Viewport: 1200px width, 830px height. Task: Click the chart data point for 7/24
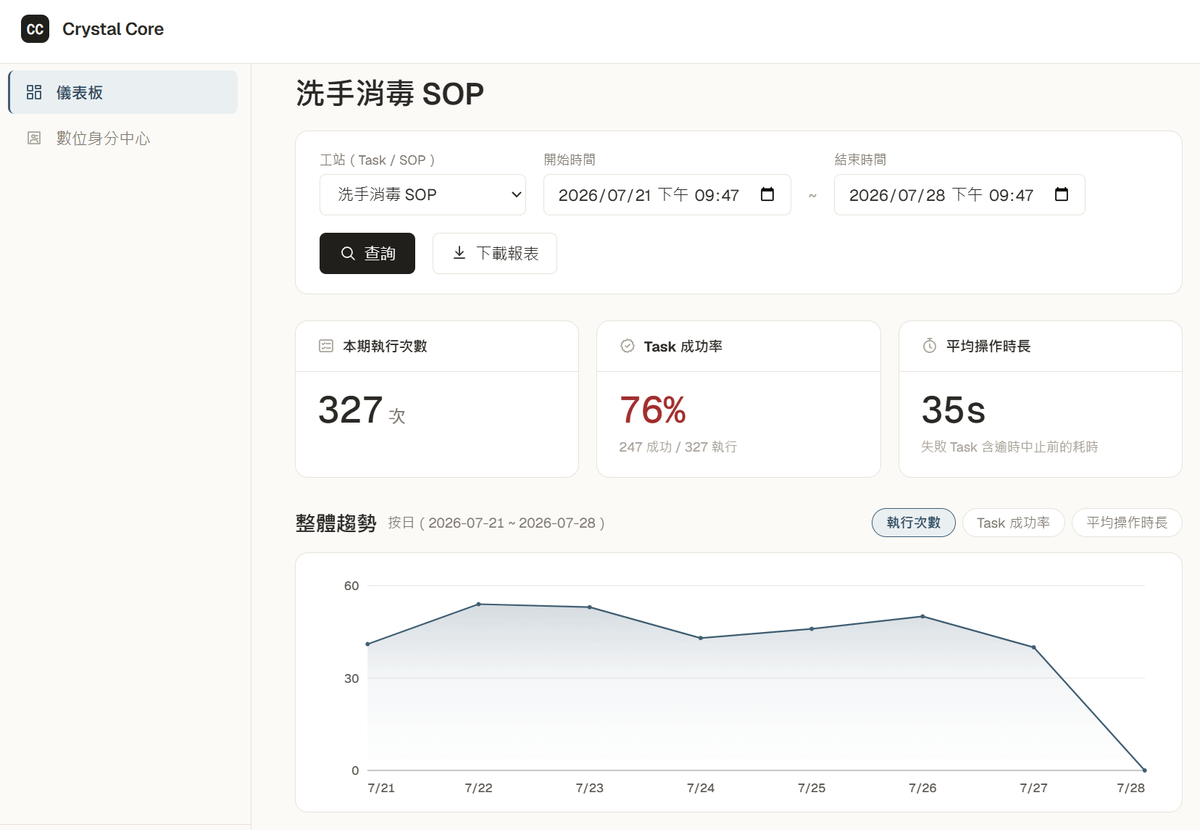coord(701,638)
